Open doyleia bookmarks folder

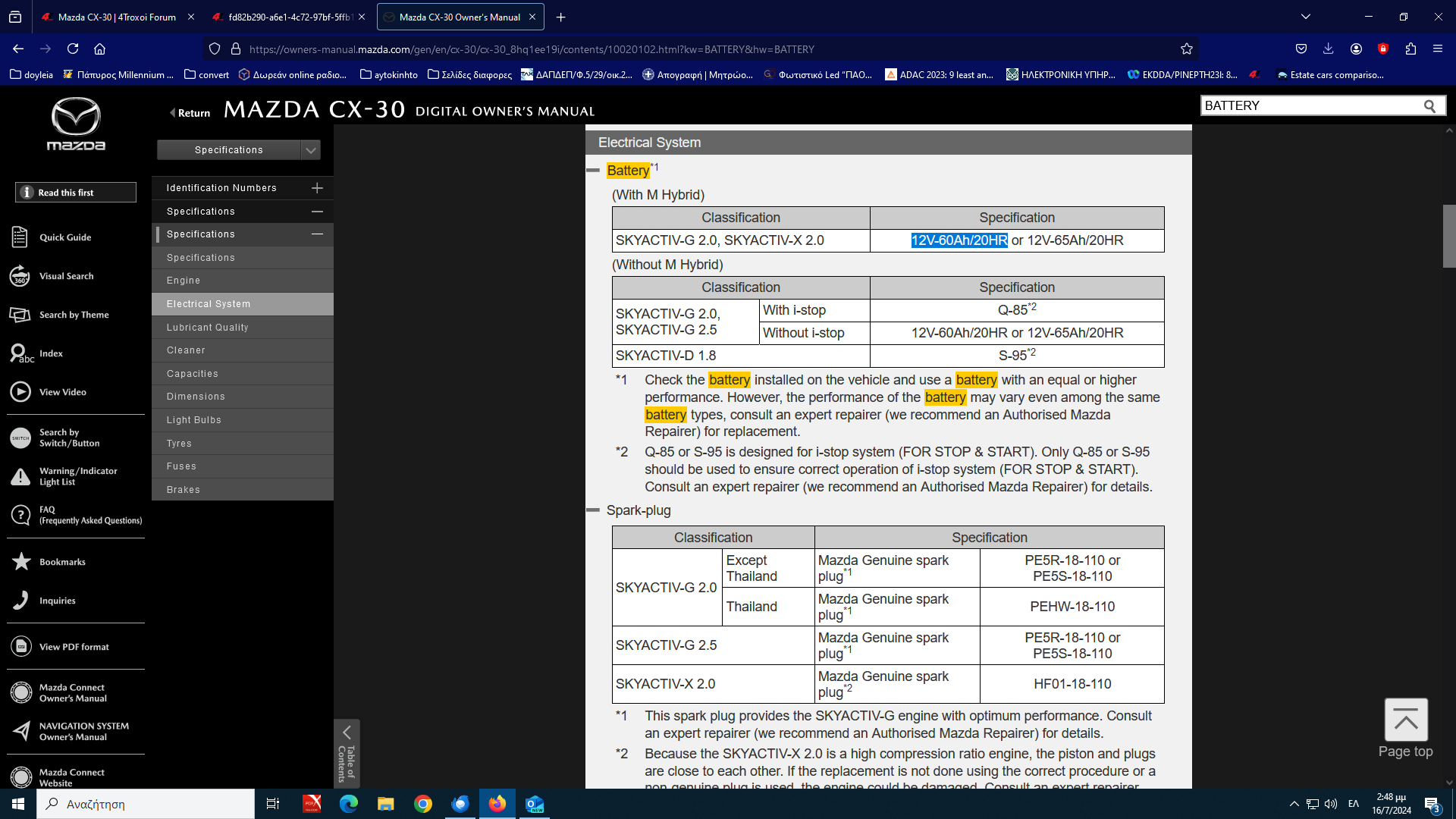click(31, 74)
